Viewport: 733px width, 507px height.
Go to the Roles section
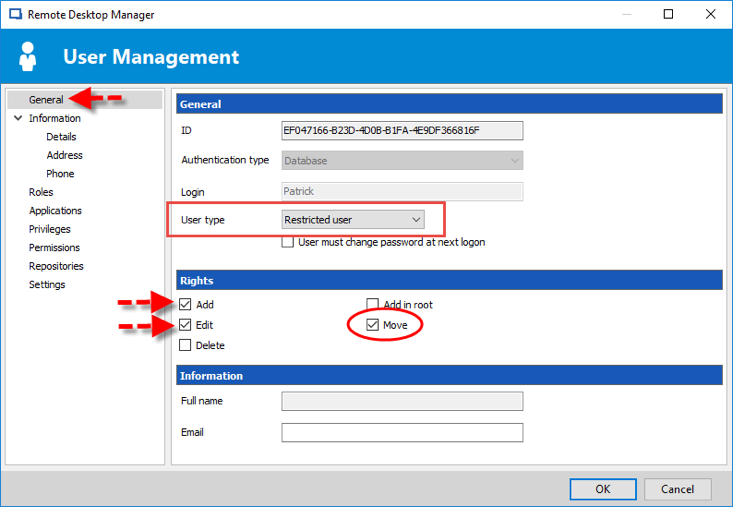[x=41, y=192]
